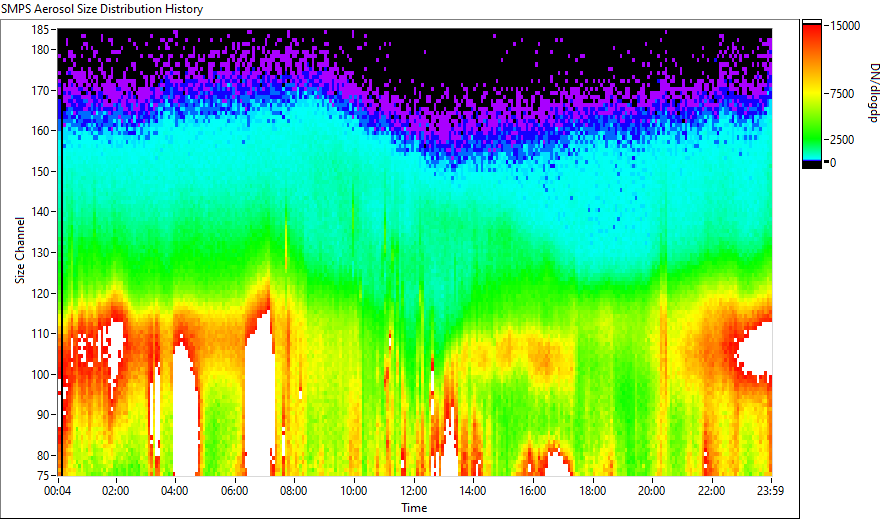Click the 'DN/dlogdp' color scale label

(x=873, y=93)
